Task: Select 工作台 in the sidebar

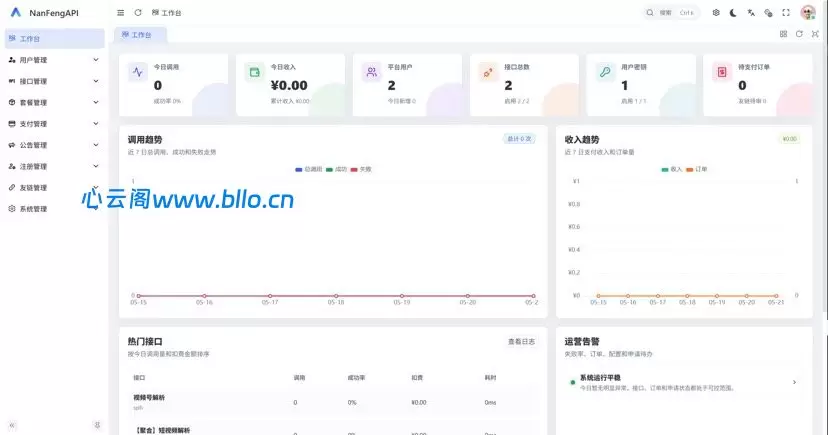Action: 55,39
